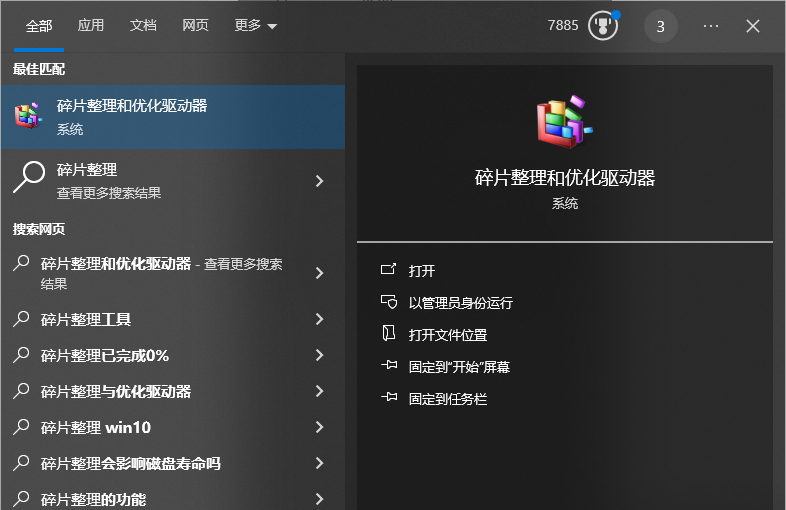Click search icon next to 碎片整理工具

pos(21,319)
